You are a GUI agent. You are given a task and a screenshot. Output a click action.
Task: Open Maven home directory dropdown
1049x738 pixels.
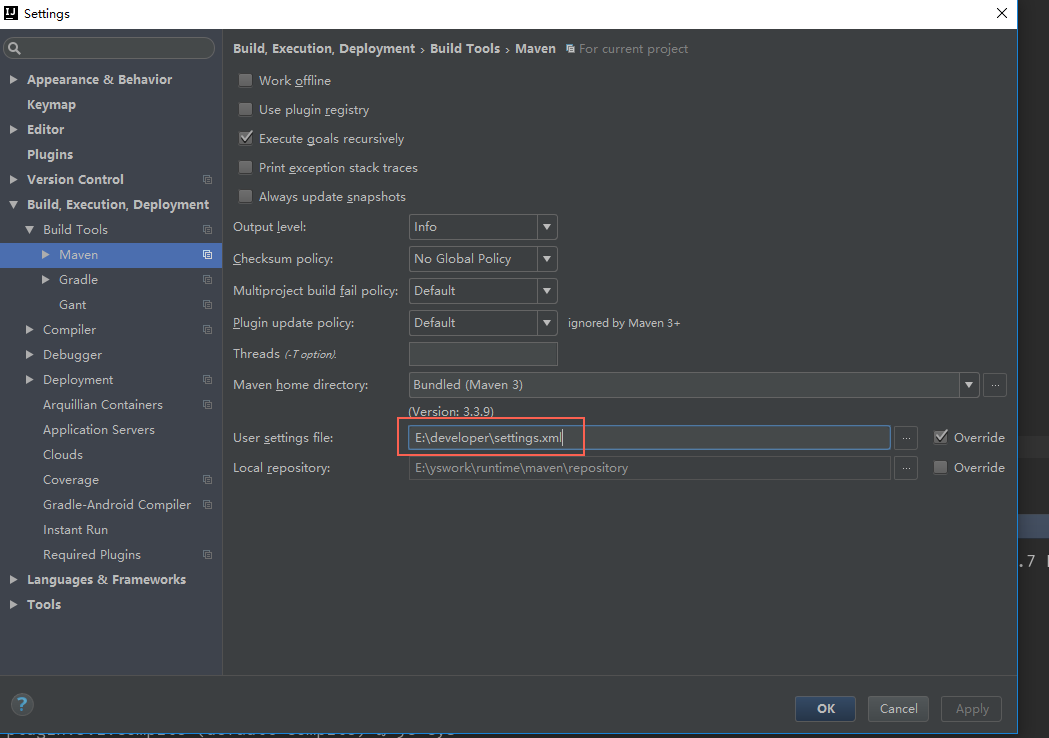tap(969, 385)
